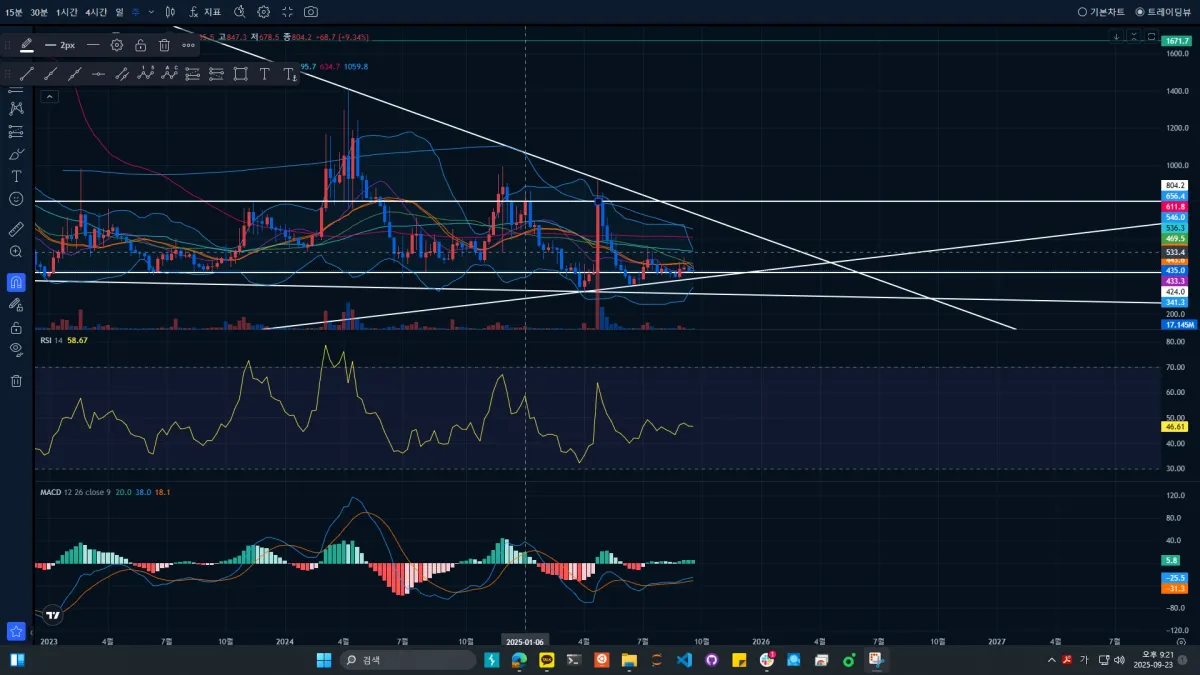
Task: Select the ruler measure tool
Action: point(16,229)
